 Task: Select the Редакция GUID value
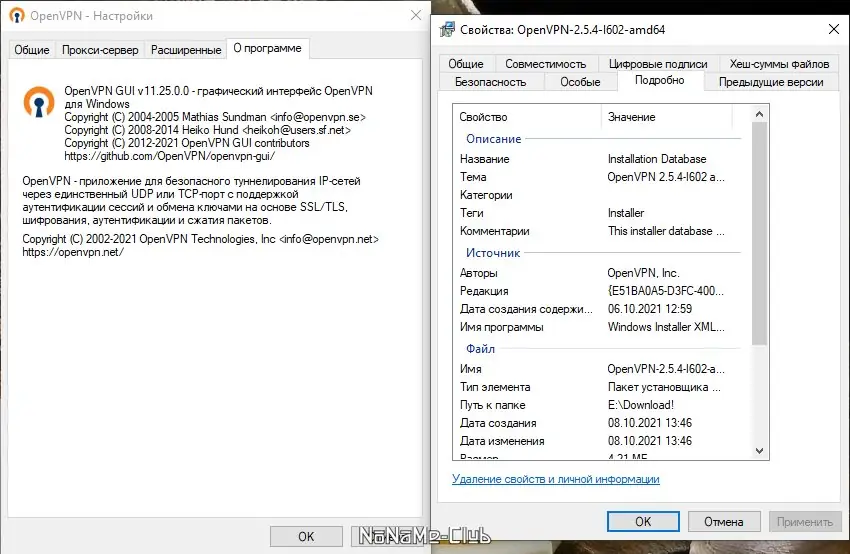click(x=665, y=291)
